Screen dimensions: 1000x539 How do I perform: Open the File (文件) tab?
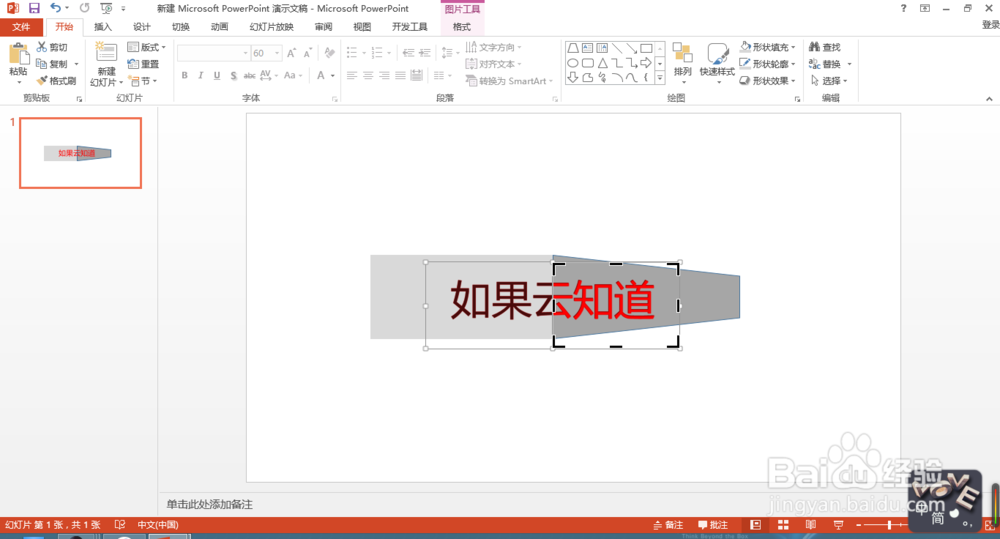point(21,27)
